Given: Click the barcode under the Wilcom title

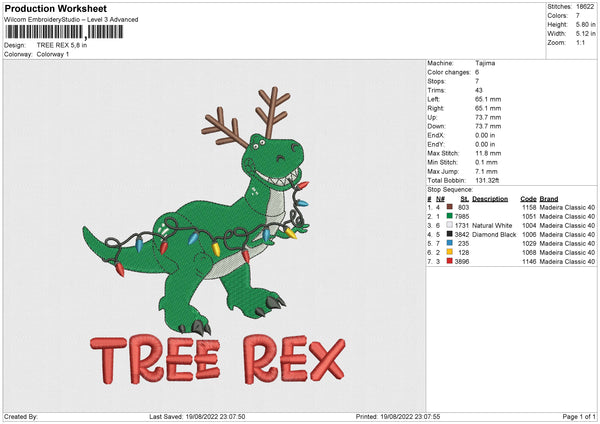Looking at the screenshot, I should coord(64,32).
